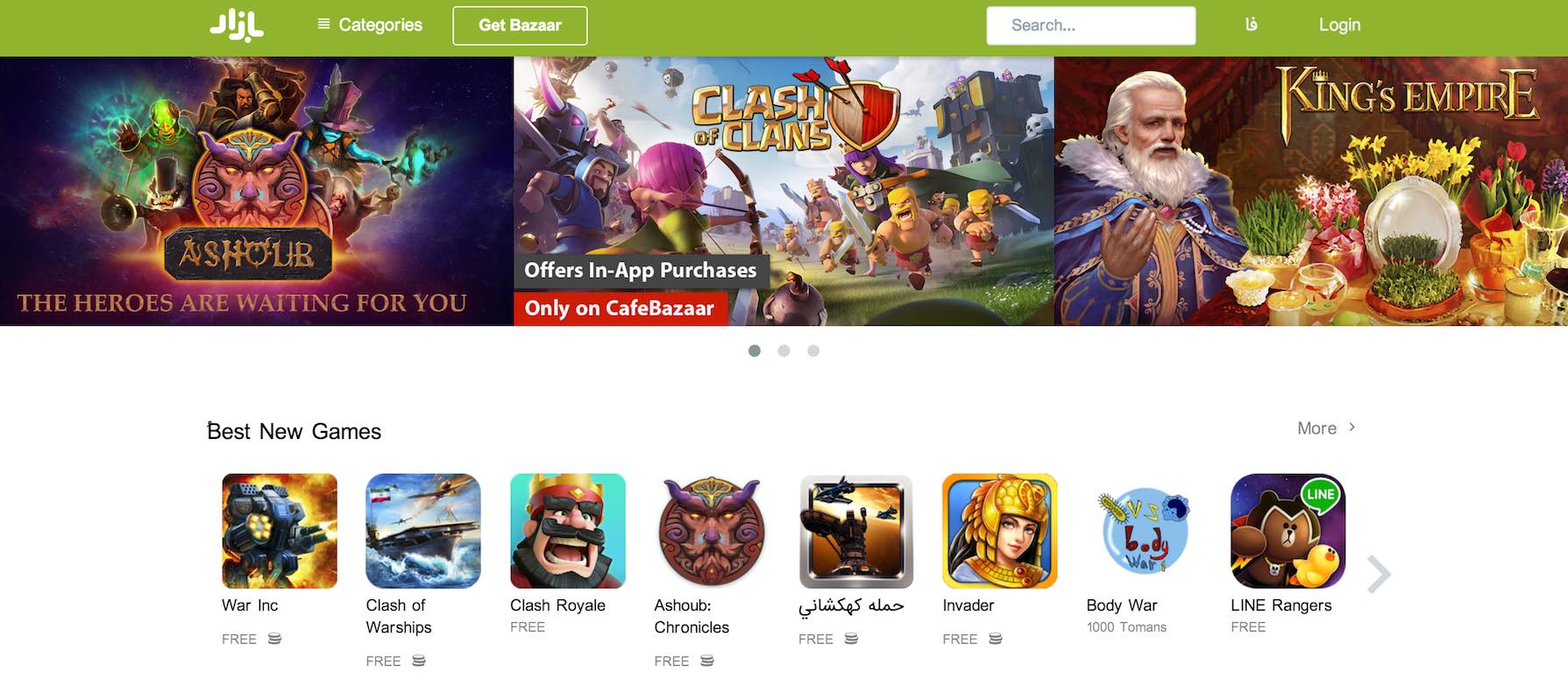Open the War Inc game icon

pyautogui.click(x=280, y=531)
